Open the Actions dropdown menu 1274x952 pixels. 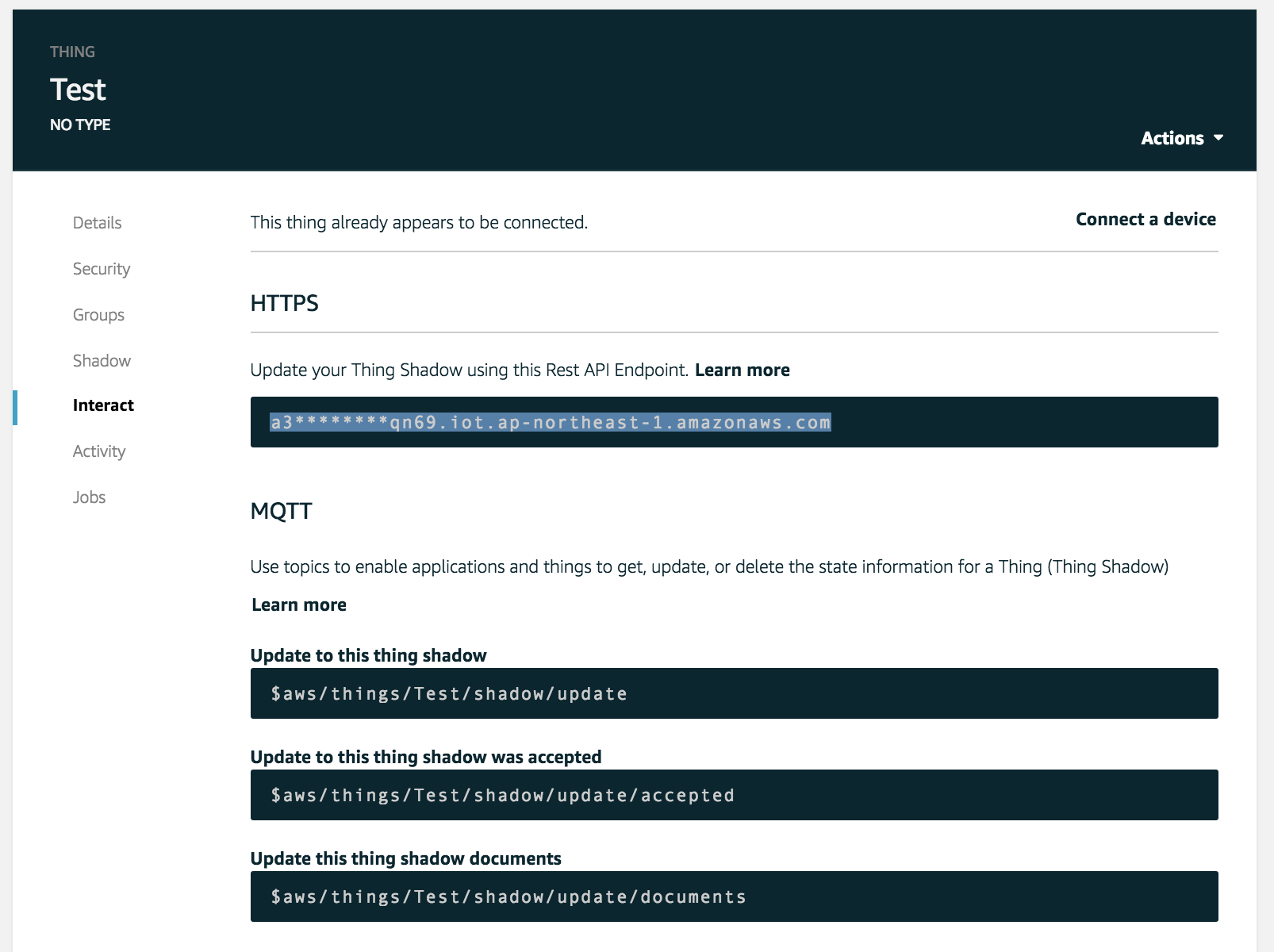coord(1172,138)
